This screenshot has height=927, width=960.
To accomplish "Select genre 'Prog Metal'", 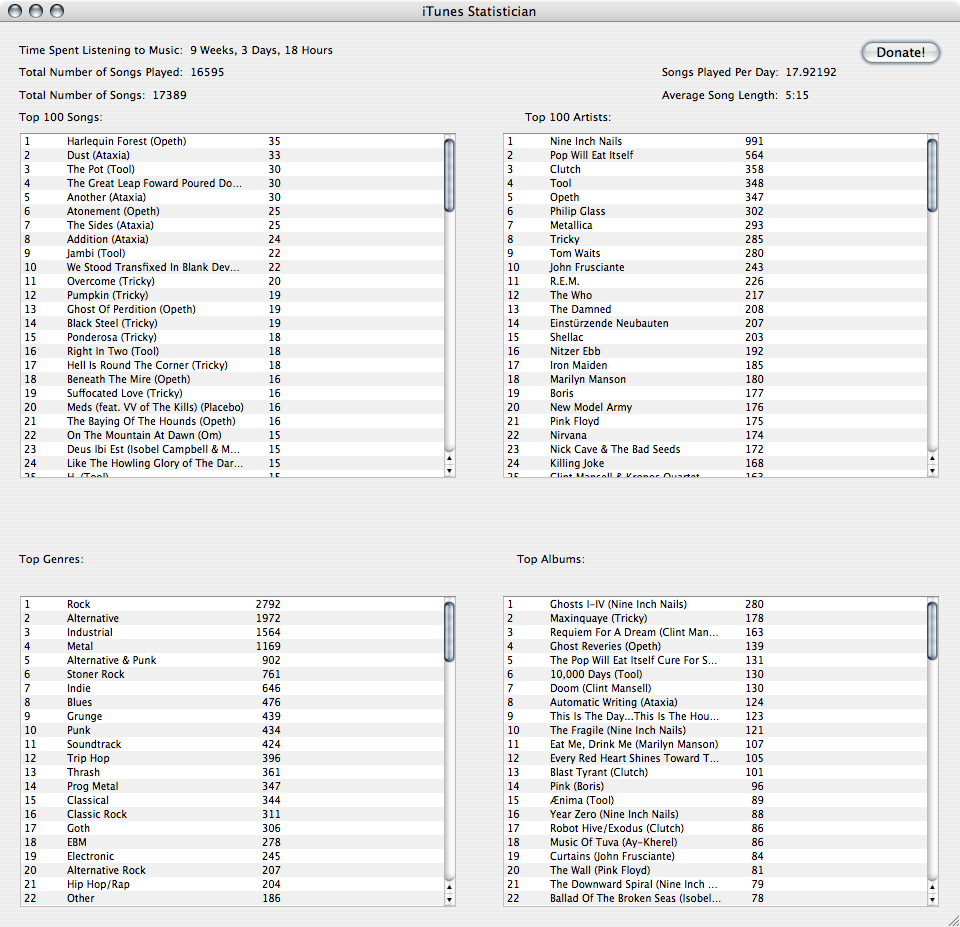I will pyautogui.click(x=232, y=786).
